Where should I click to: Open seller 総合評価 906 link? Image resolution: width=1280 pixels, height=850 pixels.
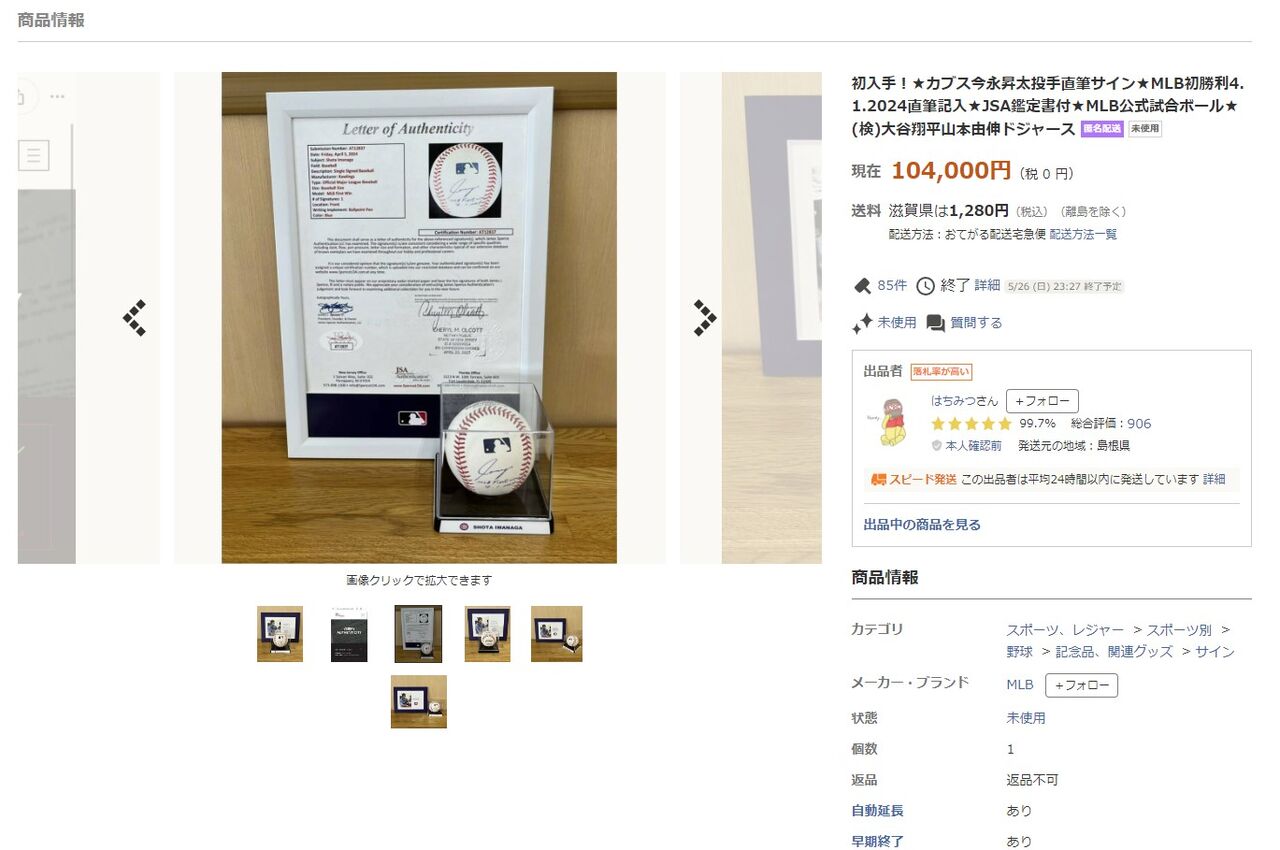1111,423
